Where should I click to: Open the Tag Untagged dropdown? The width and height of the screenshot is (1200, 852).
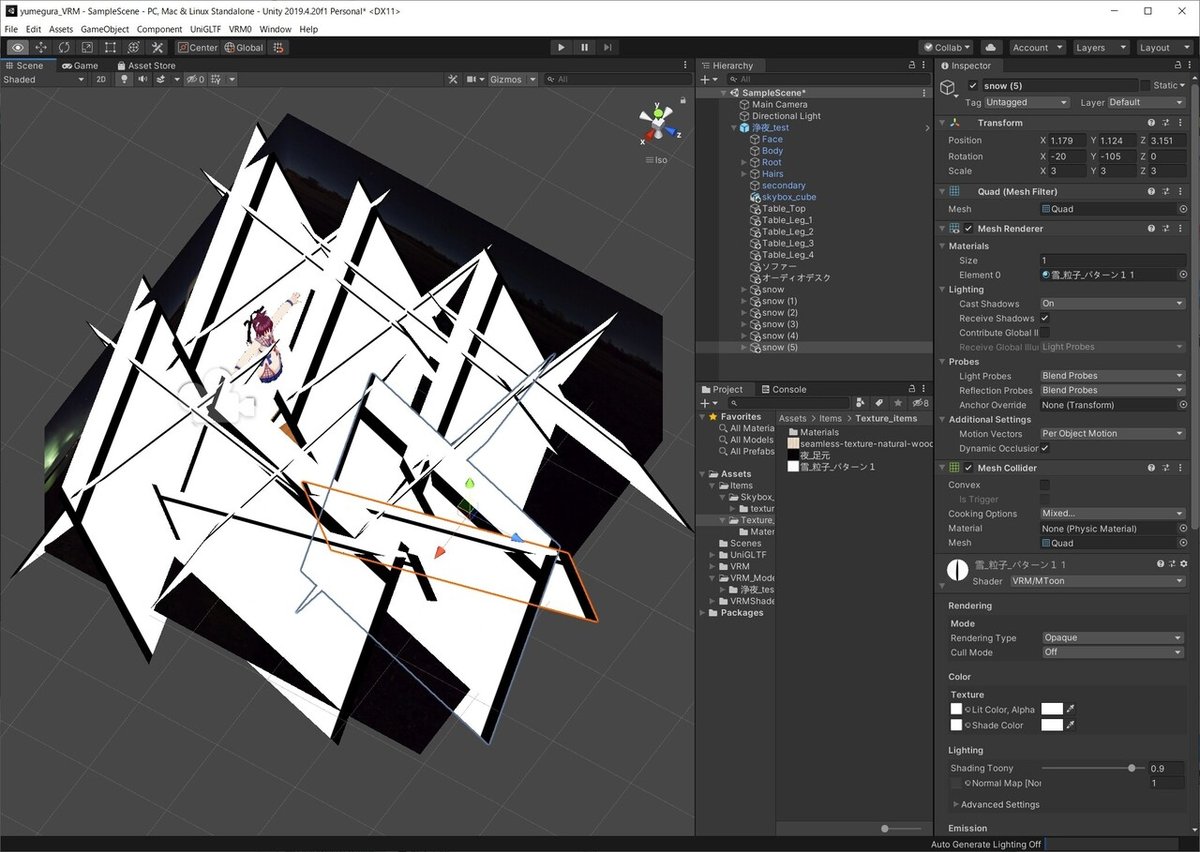click(x=1027, y=102)
